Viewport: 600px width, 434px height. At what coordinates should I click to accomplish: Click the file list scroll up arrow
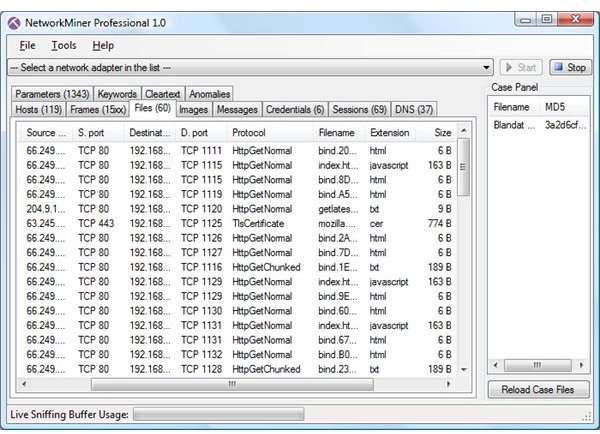(x=464, y=131)
